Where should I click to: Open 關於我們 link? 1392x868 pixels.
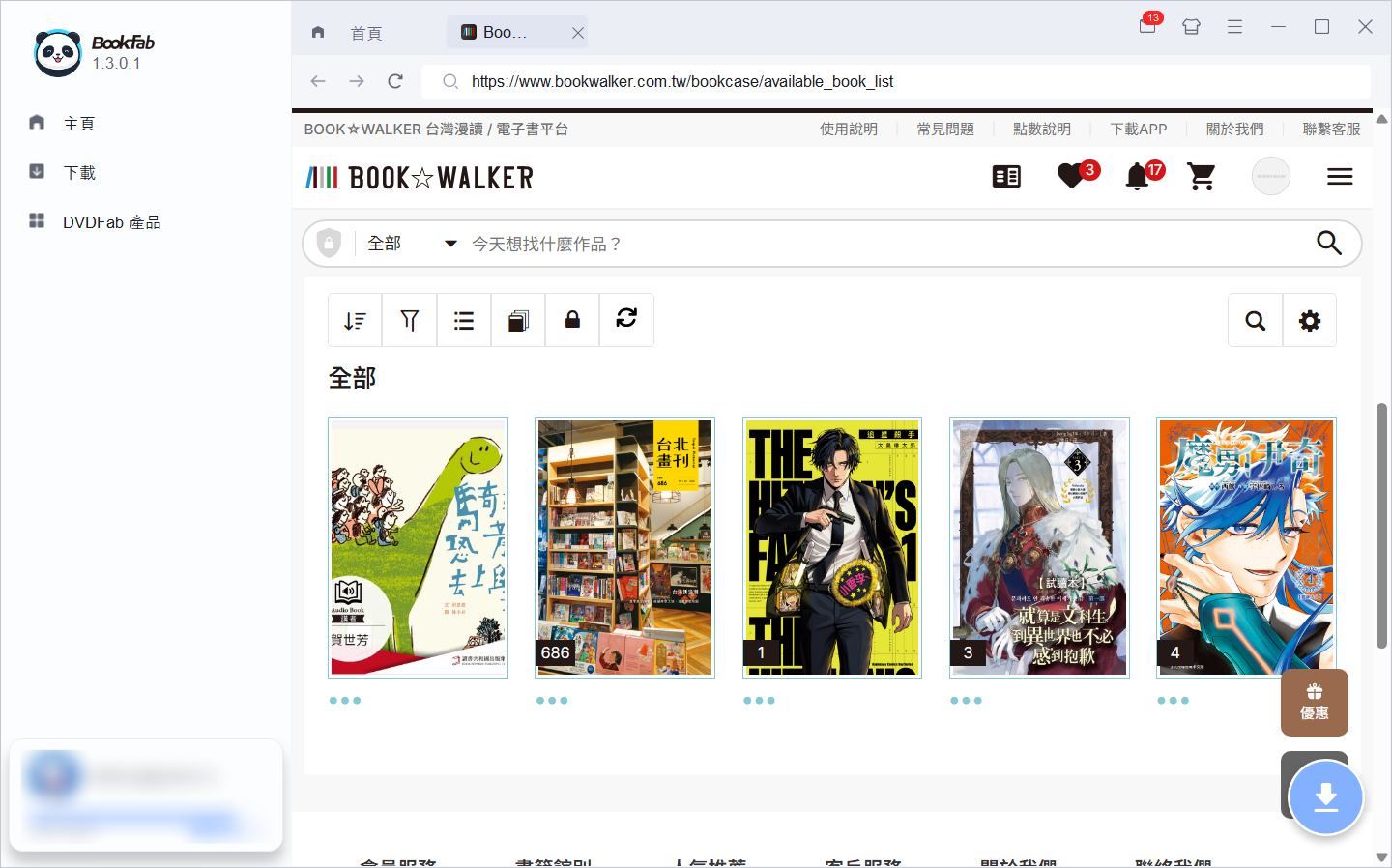[1235, 129]
